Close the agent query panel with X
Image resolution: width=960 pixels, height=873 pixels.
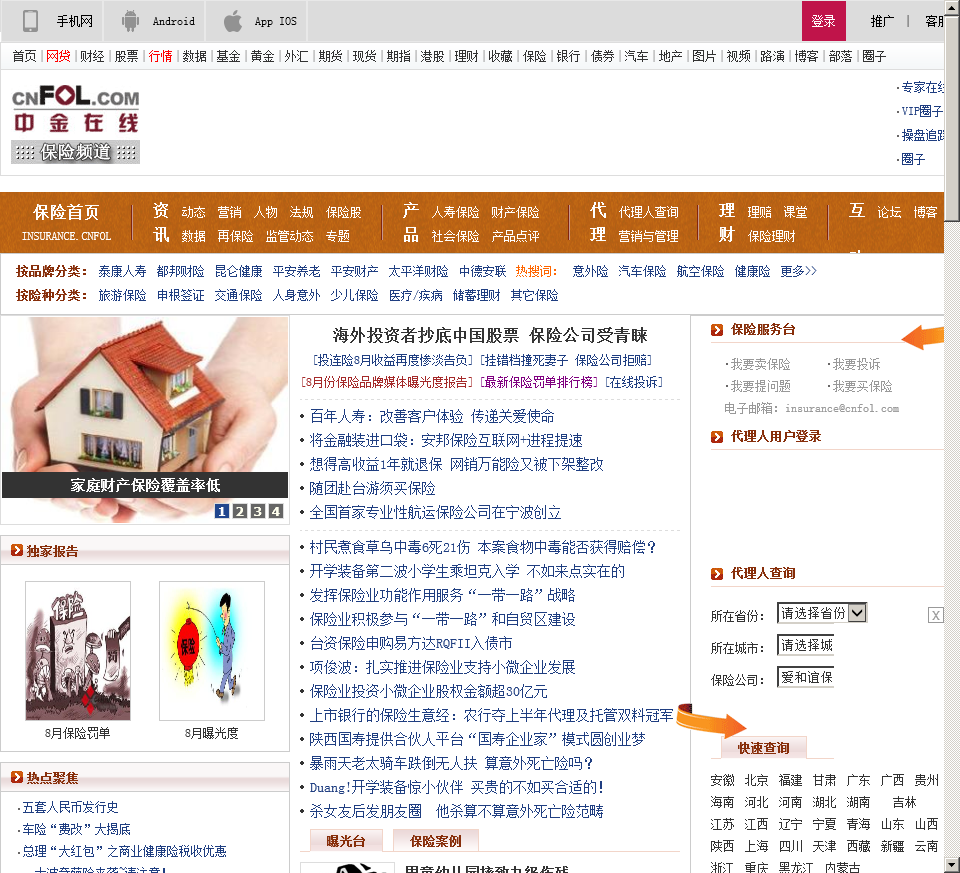click(x=936, y=615)
